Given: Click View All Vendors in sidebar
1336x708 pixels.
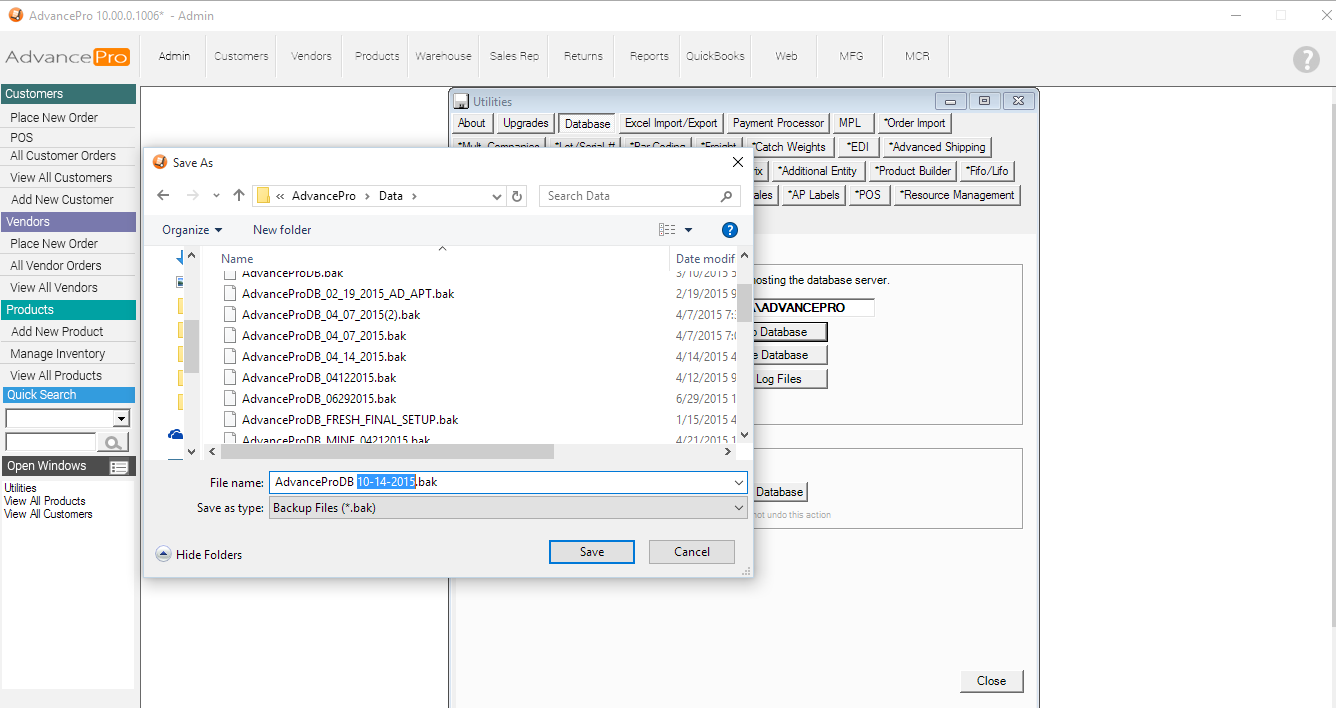Looking at the screenshot, I should coord(54,288).
